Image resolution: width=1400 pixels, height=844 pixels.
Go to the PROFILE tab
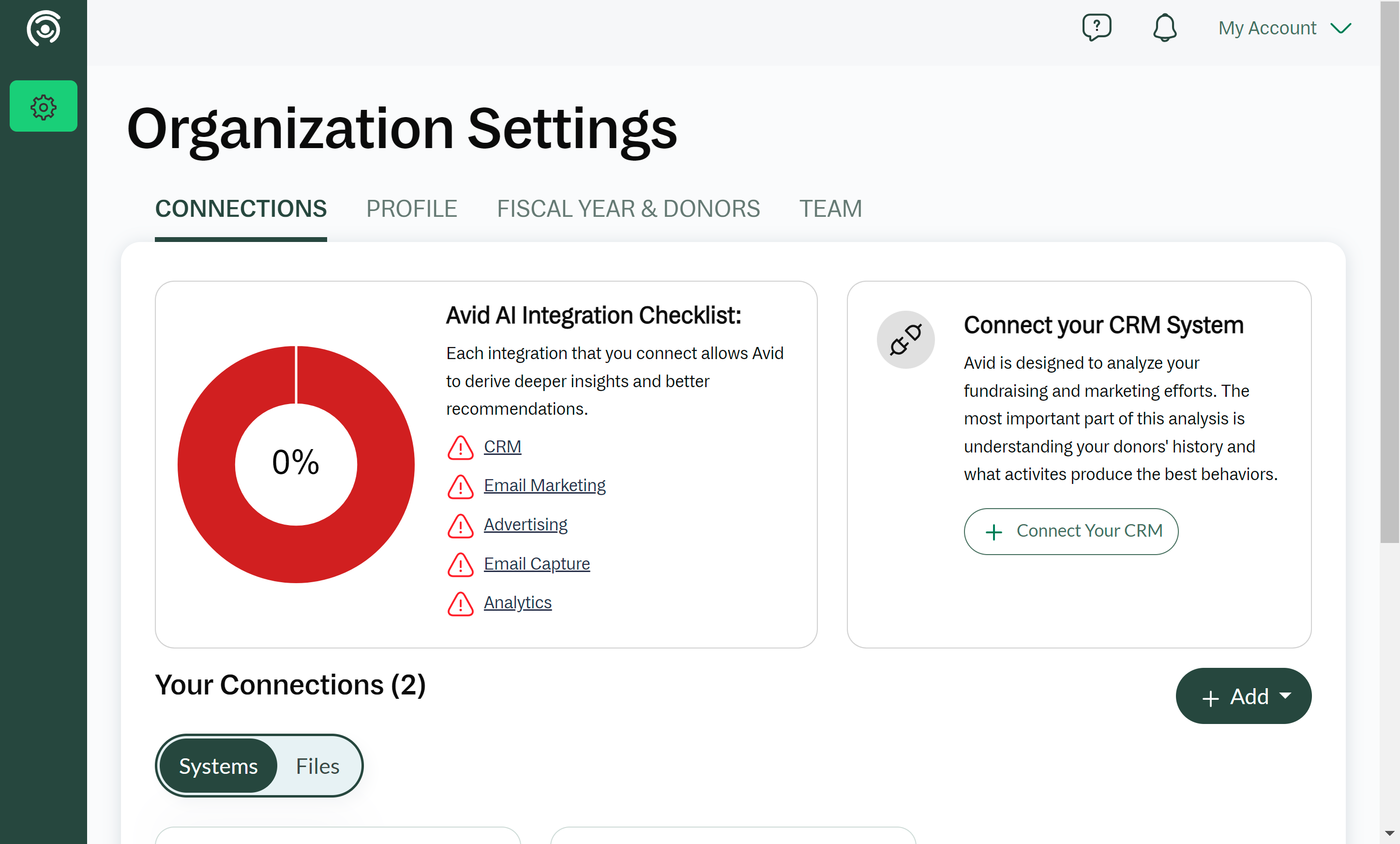coord(411,209)
